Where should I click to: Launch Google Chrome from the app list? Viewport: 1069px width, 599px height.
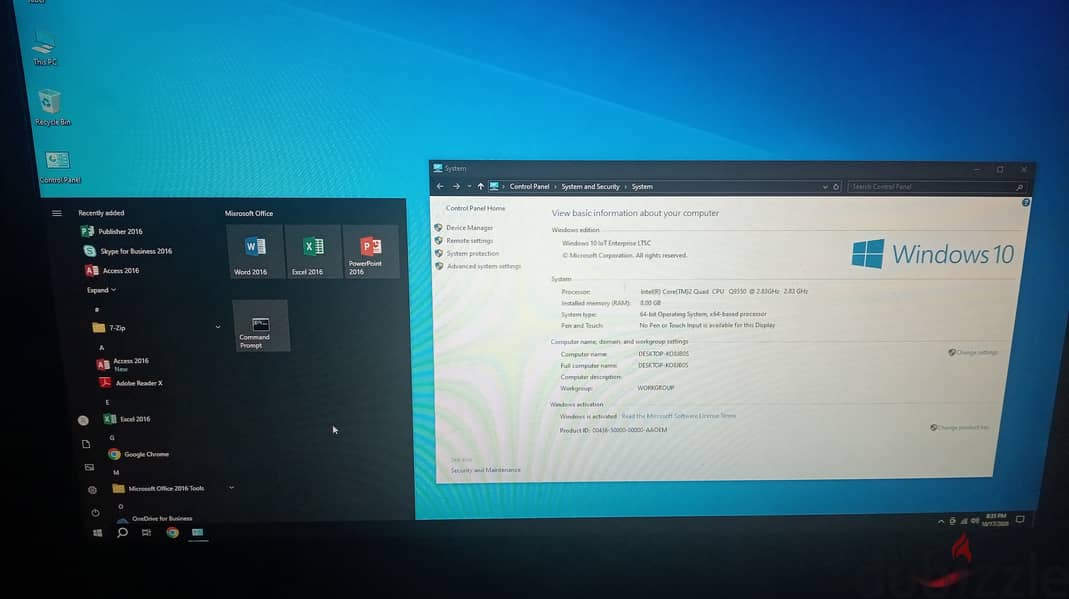coord(138,454)
